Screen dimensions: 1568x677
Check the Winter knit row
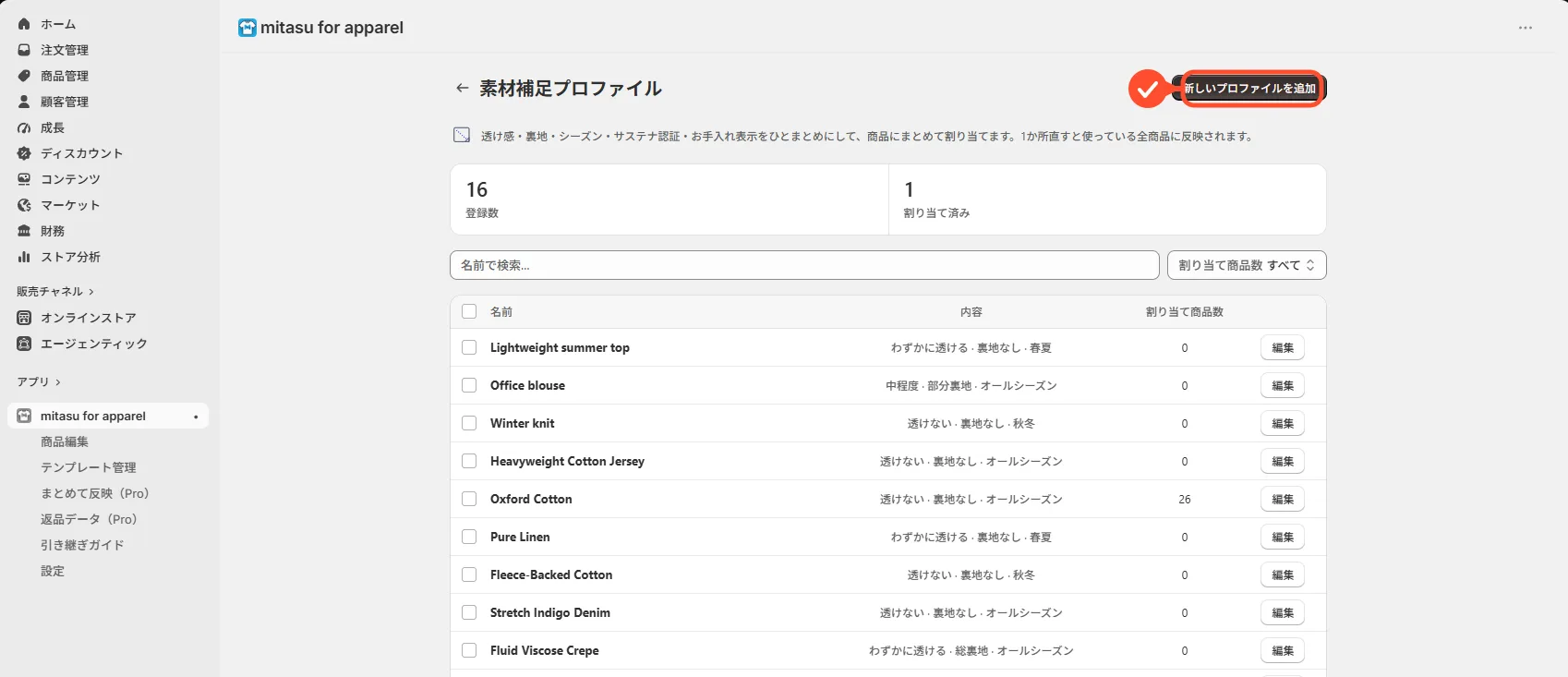point(469,423)
